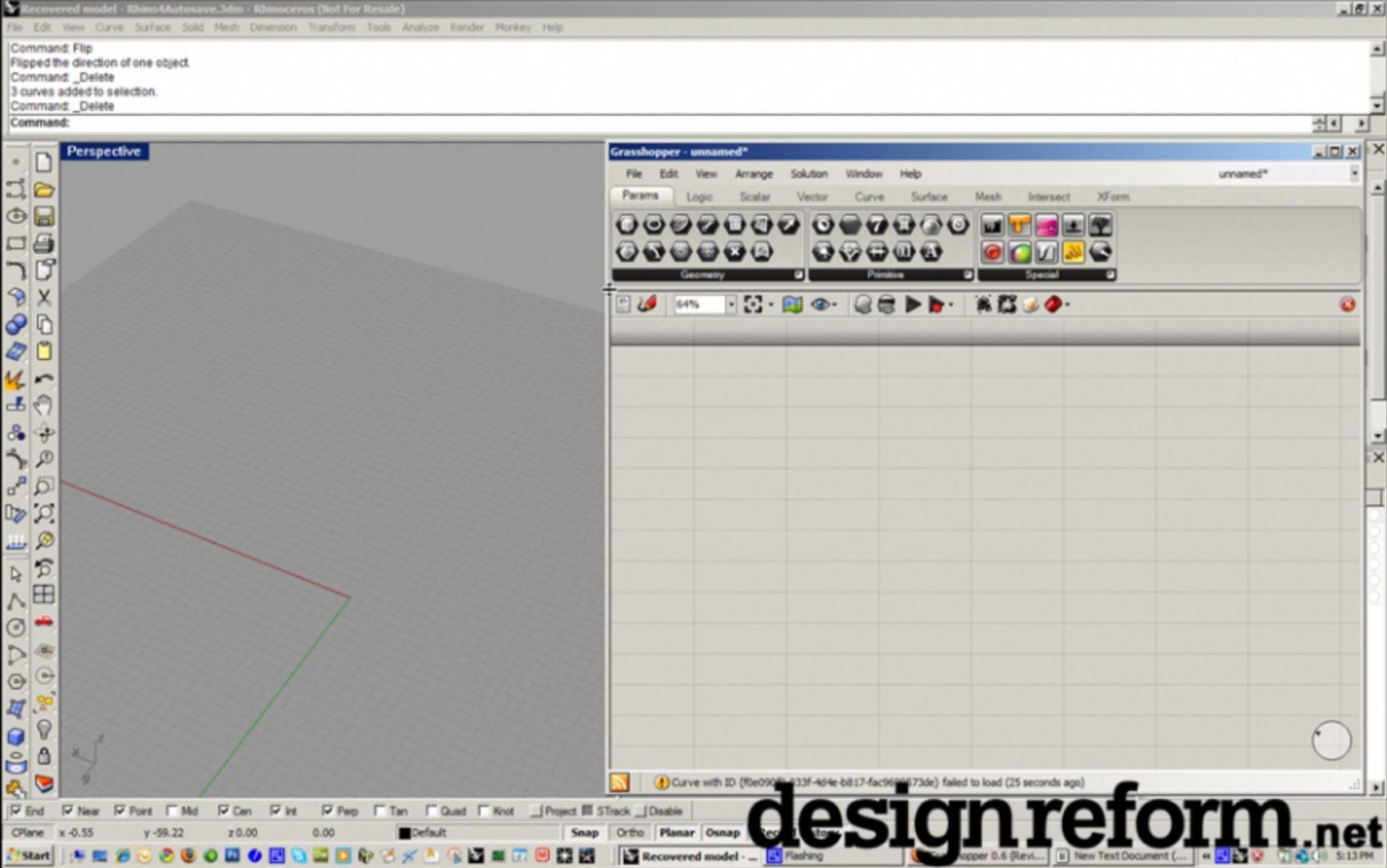Enable the Quad osnap checkbox

click(x=432, y=811)
